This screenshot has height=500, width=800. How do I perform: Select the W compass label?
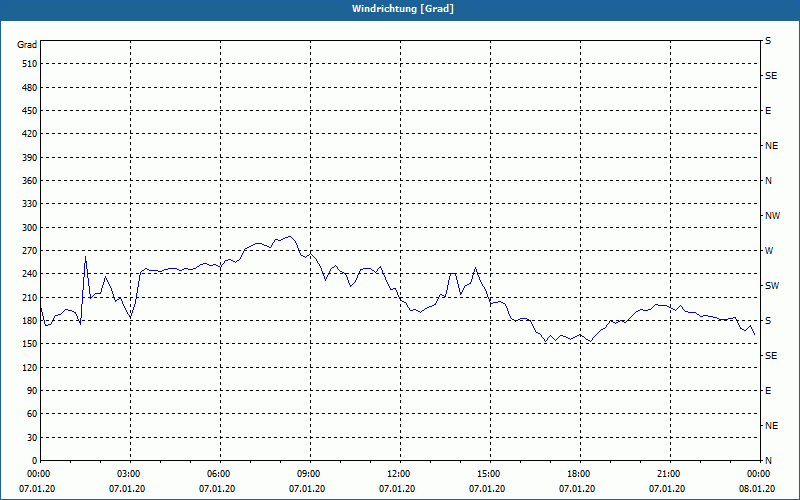point(769,251)
